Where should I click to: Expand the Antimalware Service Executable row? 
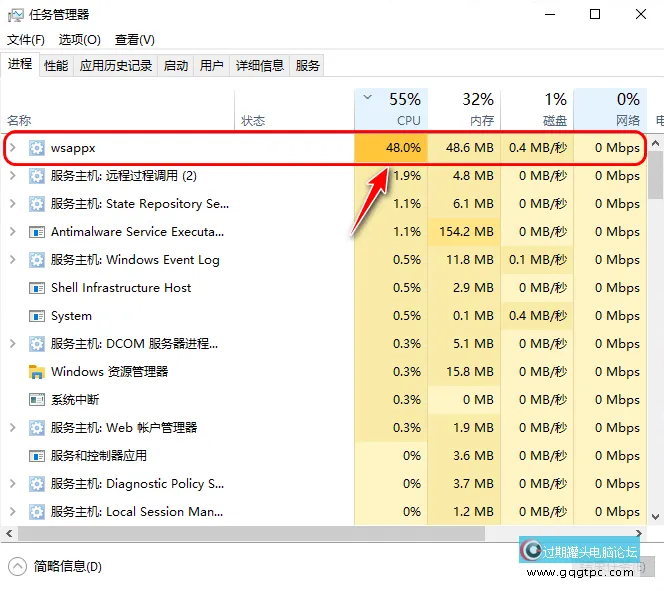coord(13,232)
